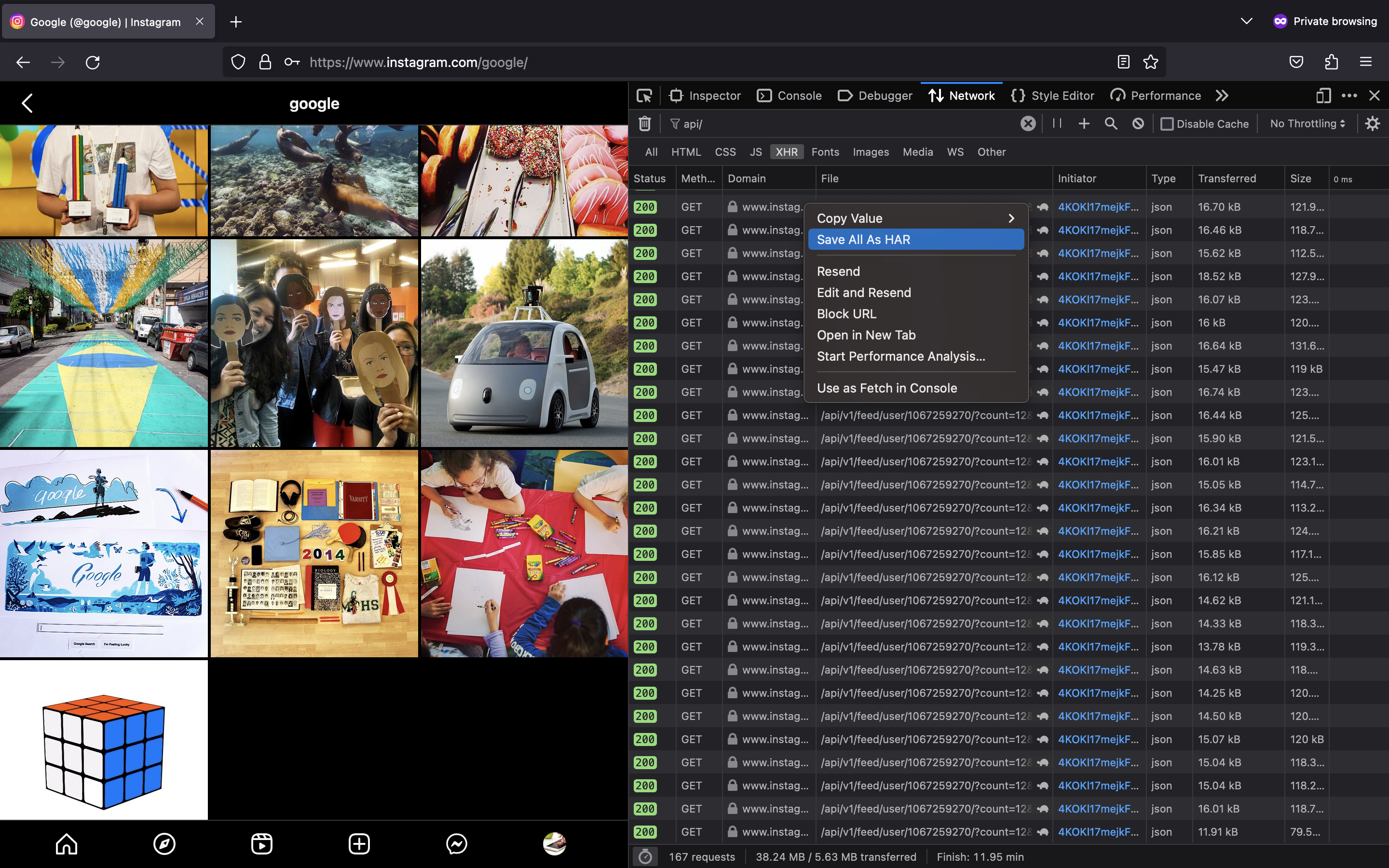Choose Save All As HAR

tap(916, 239)
